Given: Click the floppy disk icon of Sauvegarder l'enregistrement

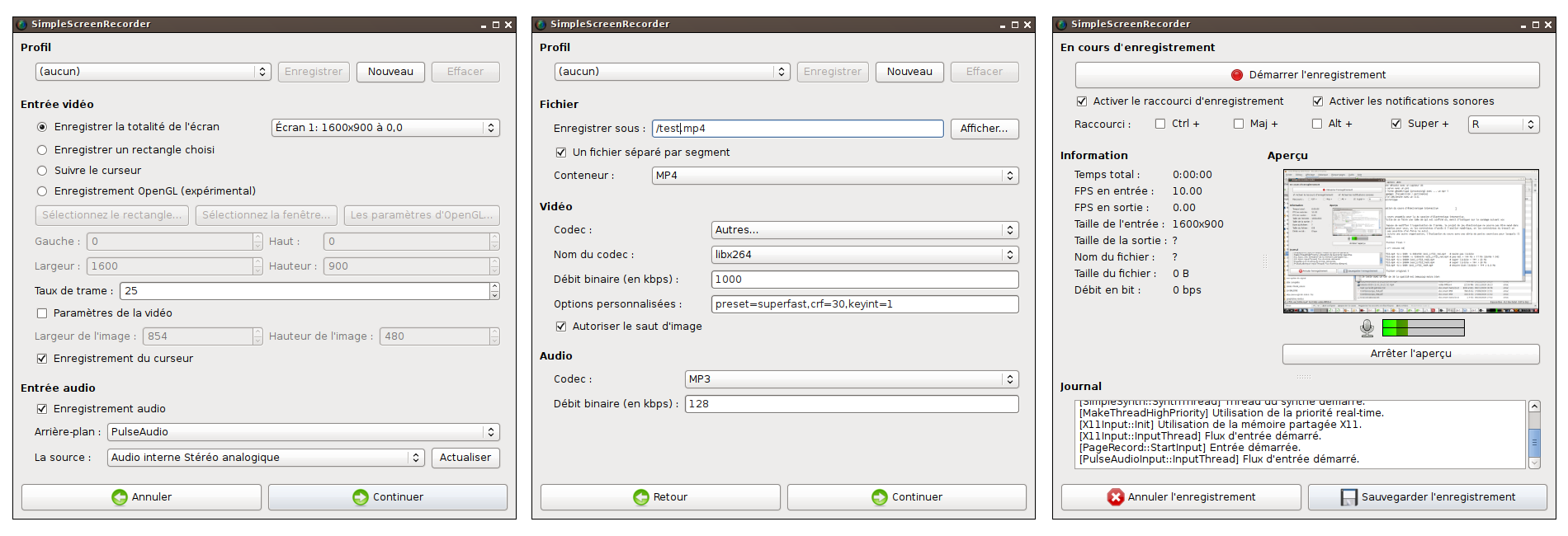Looking at the screenshot, I should pyautogui.click(x=1348, y=497).
